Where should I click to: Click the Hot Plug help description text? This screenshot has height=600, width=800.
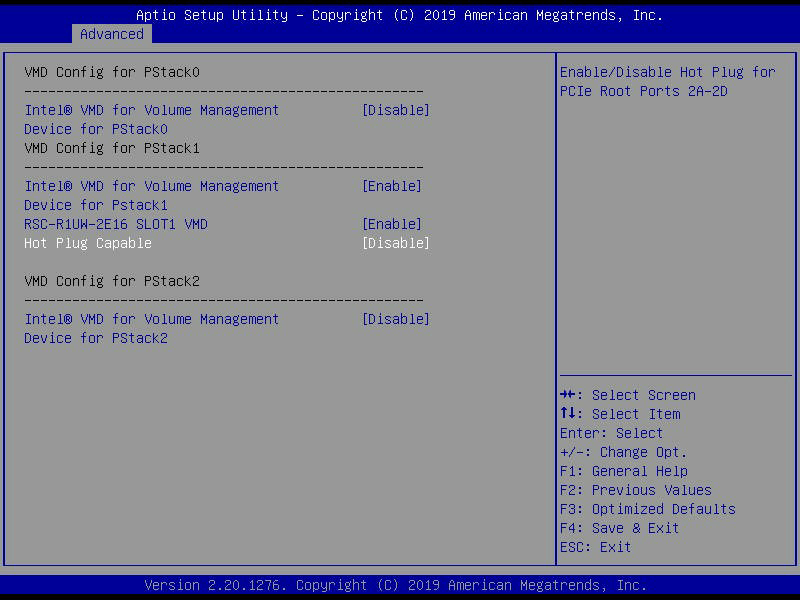tap(667, 82)
